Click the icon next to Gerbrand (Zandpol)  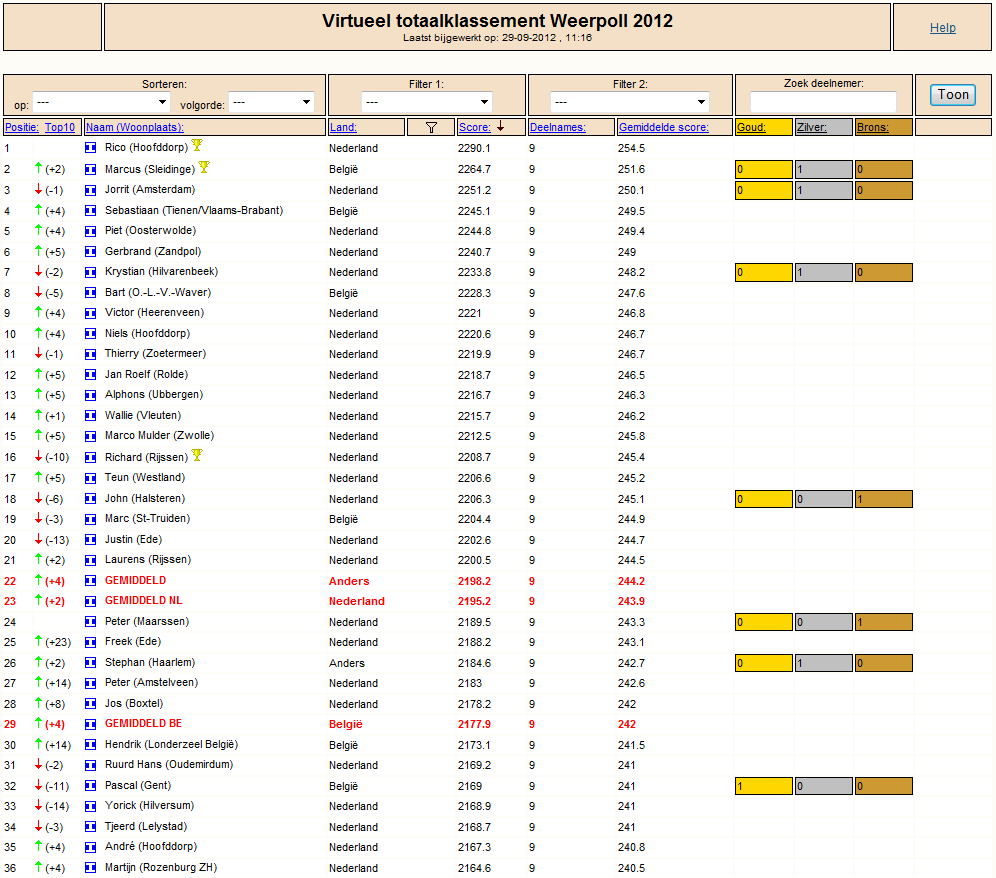pyautogui.click(x=91, y=252)
